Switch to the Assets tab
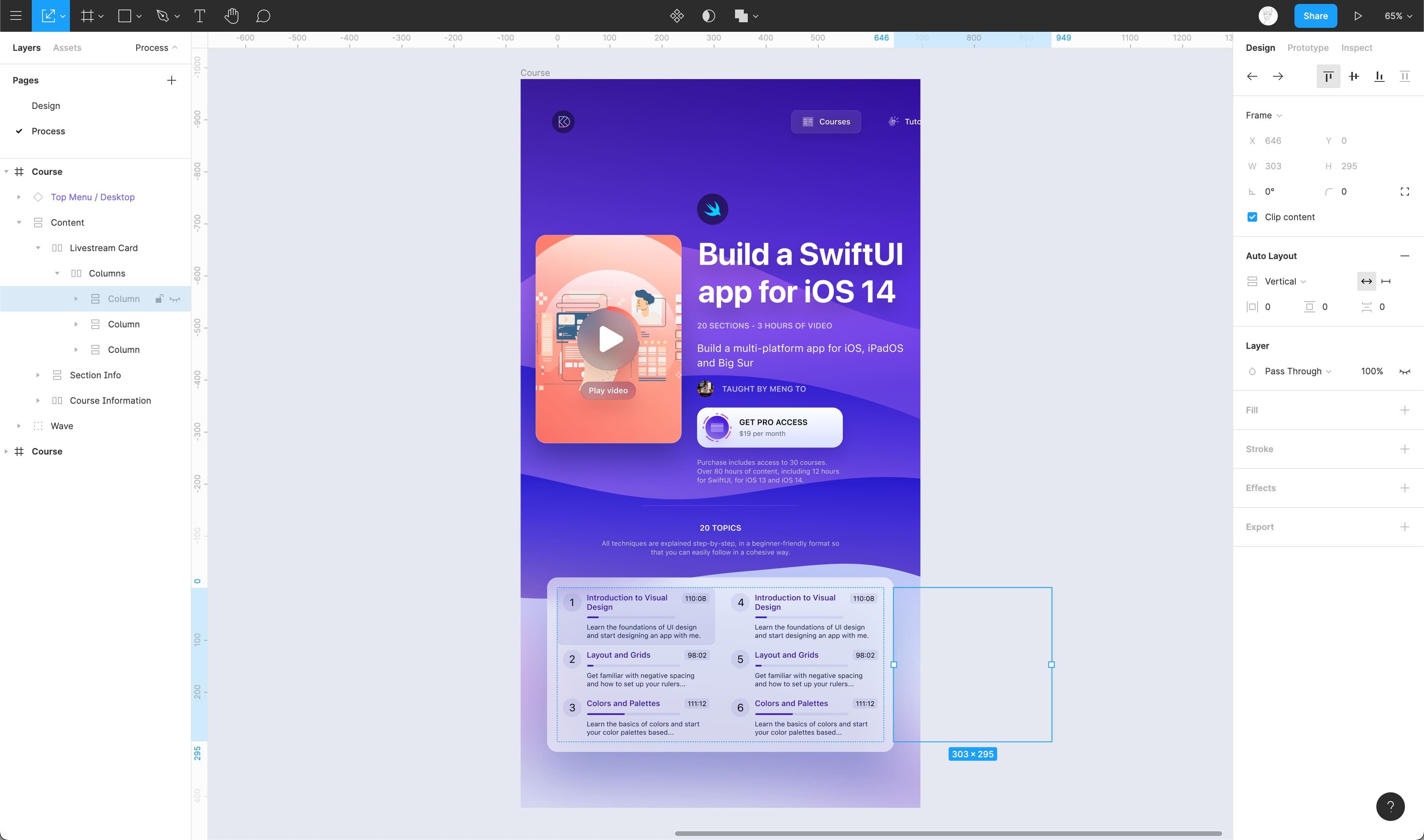 [x=67, y=48]
